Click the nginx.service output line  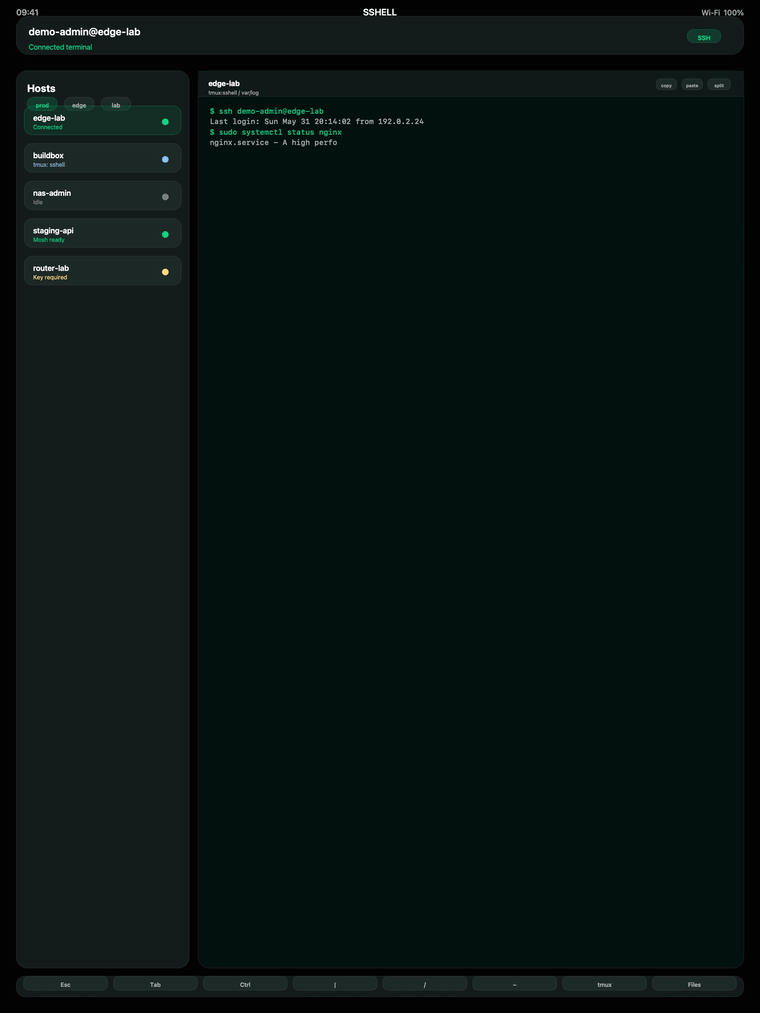pyautogui.click(x=273, y=142)
